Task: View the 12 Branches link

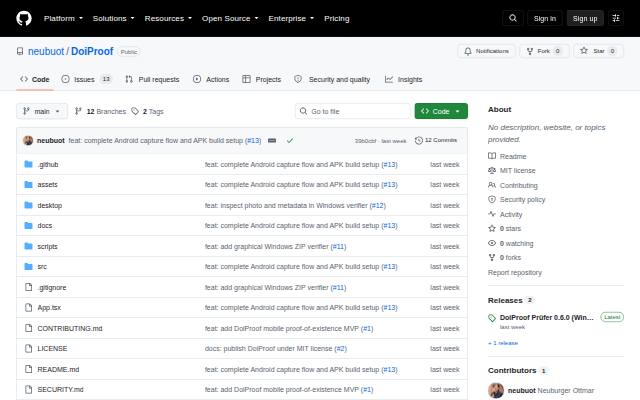Action: click(100, 111)
